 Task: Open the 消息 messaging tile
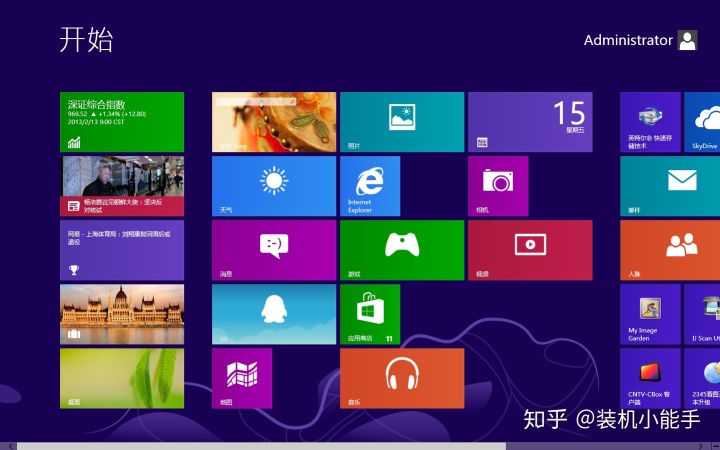[274, 250]
